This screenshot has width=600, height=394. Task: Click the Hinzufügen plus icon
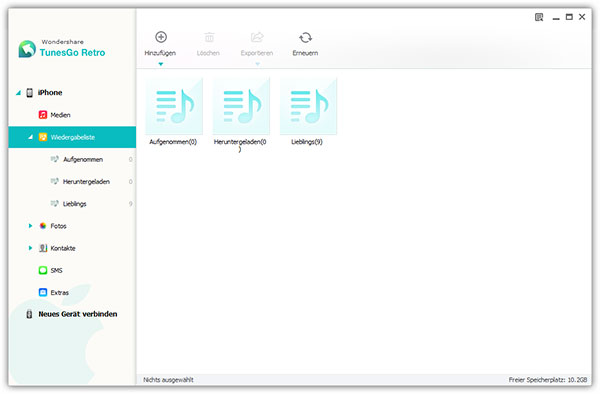click(161, 37)
